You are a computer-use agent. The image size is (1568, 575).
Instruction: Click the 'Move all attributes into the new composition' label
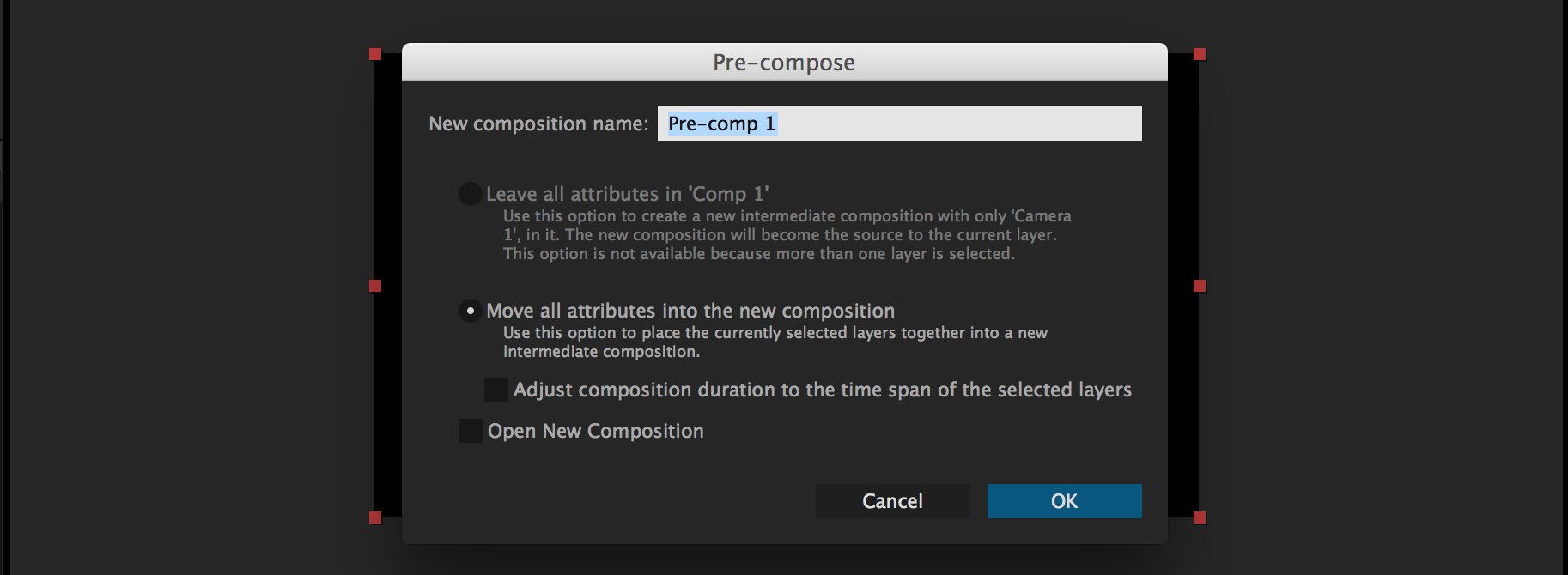690,311
